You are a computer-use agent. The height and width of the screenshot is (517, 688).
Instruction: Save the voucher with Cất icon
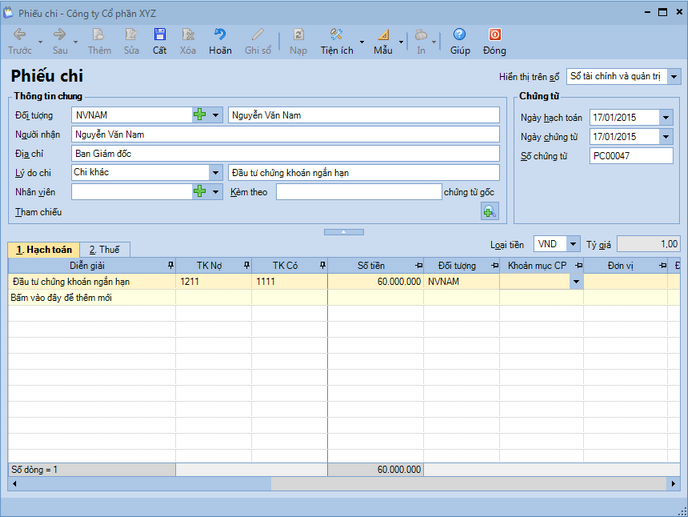tap(160, 35)
